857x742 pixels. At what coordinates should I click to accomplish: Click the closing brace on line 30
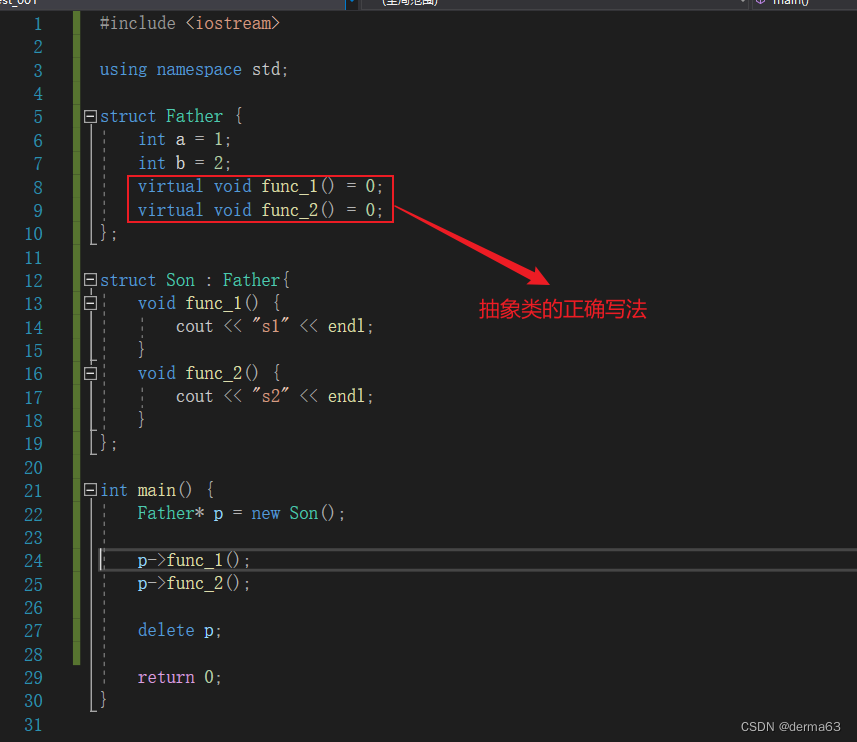point(103,700)
